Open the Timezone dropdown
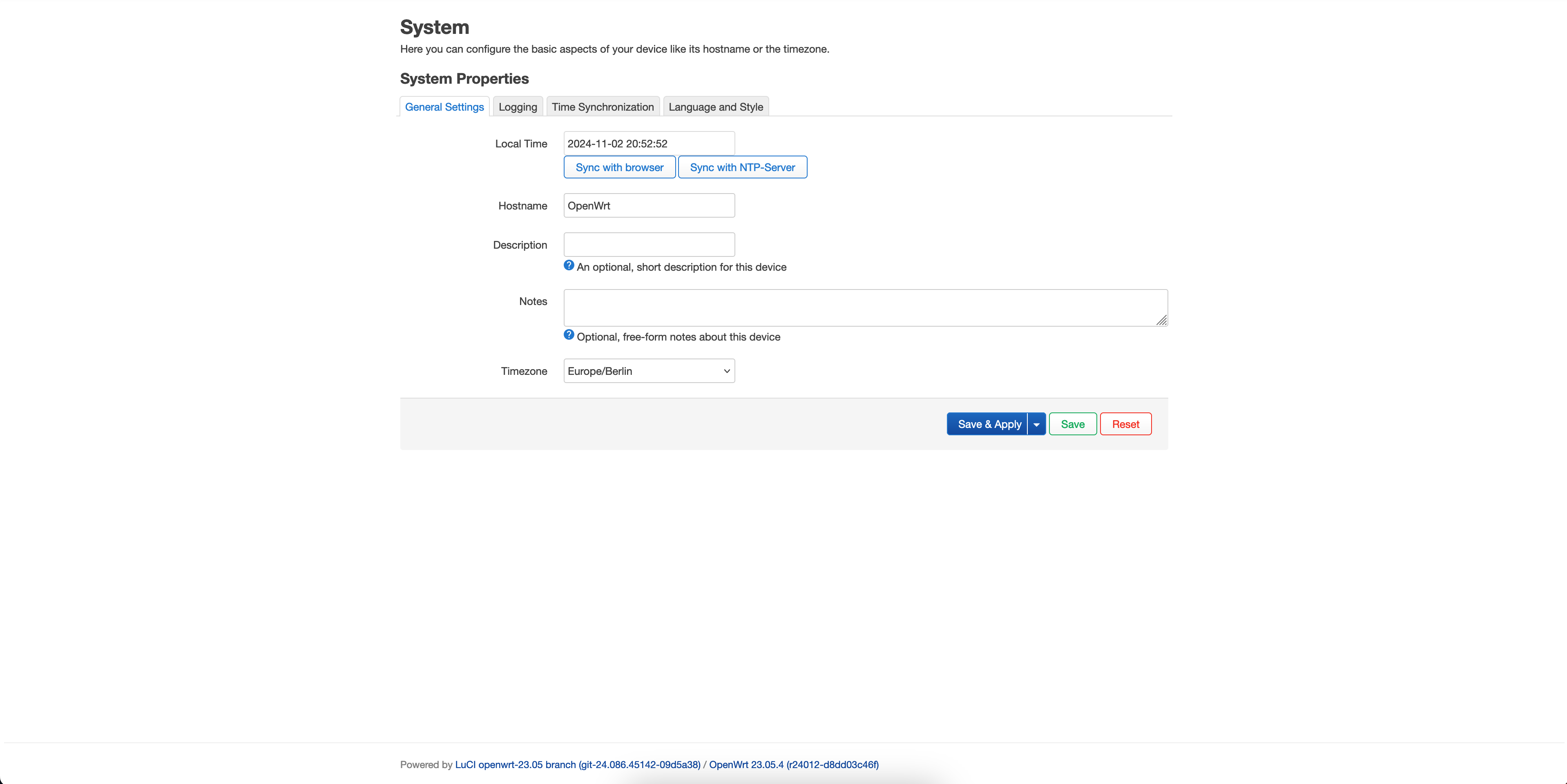This screenshot has height=784, width=1567. [649, 371]
